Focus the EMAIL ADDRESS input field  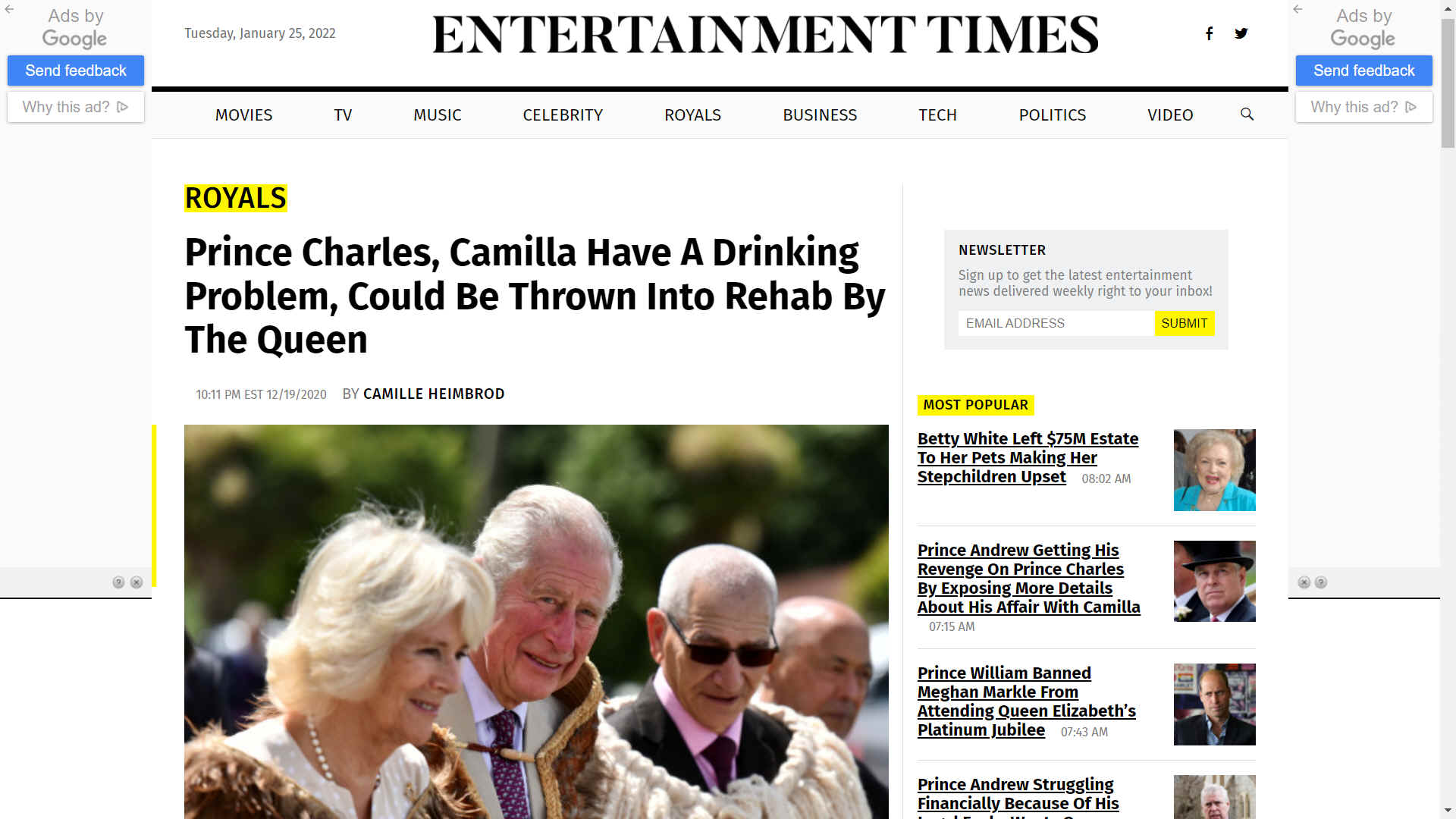tap(1056, 323)
